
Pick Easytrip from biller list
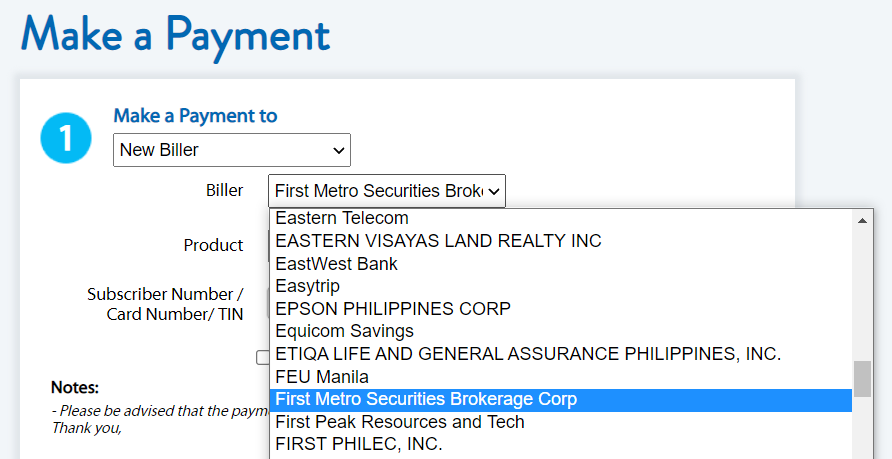point(307,286)
